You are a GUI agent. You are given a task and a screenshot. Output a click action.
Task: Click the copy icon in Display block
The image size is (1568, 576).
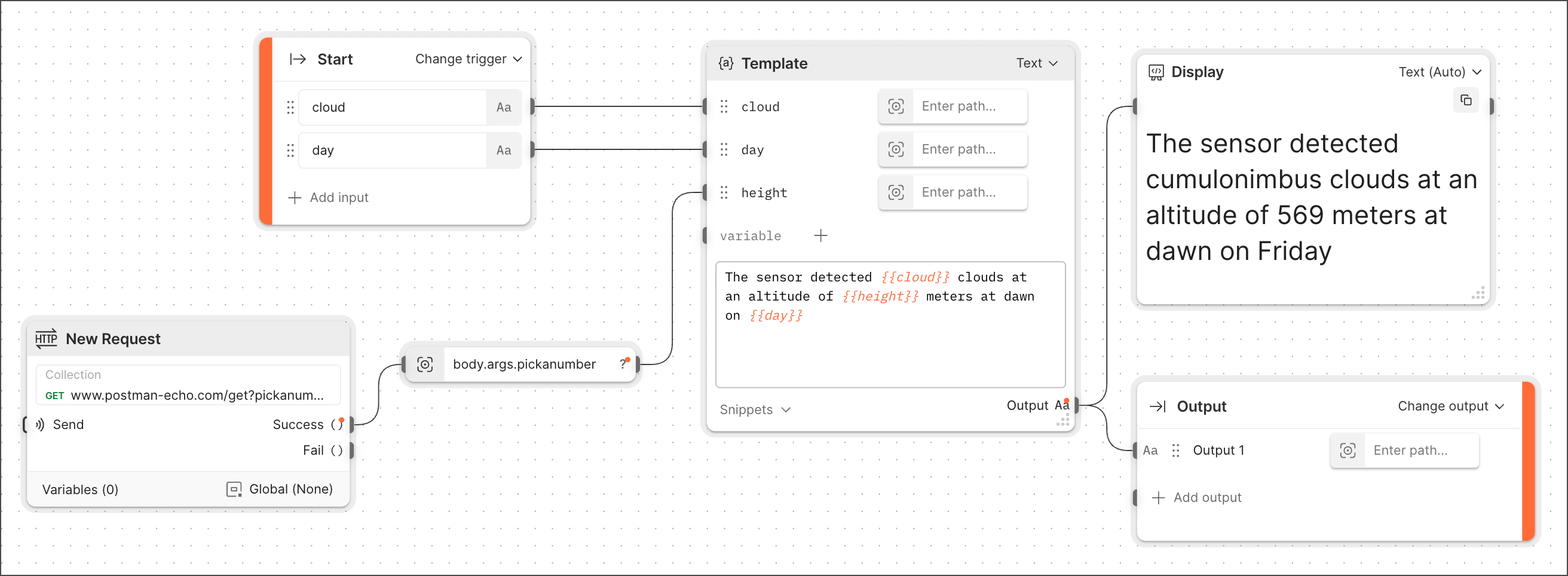pos(1466,100)
